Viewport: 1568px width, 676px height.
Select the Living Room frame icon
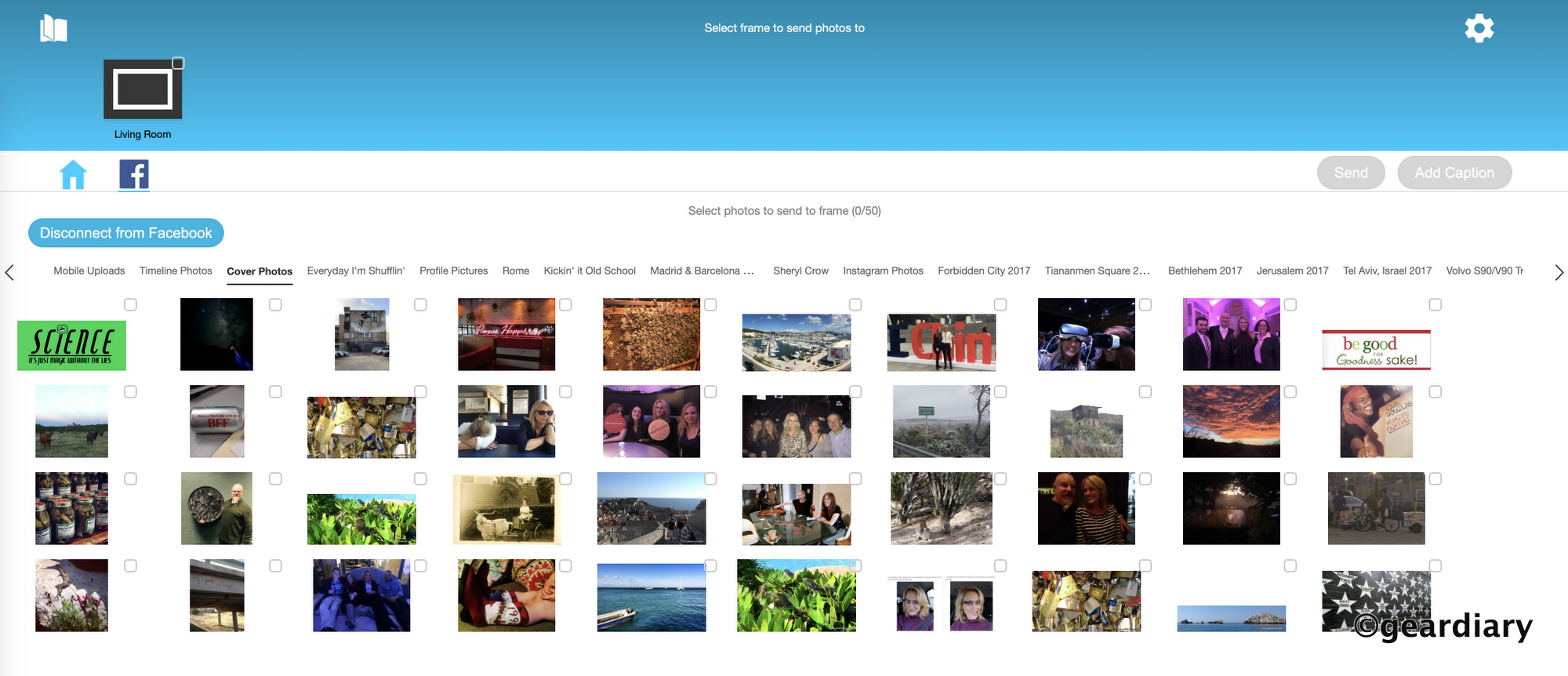143,89
